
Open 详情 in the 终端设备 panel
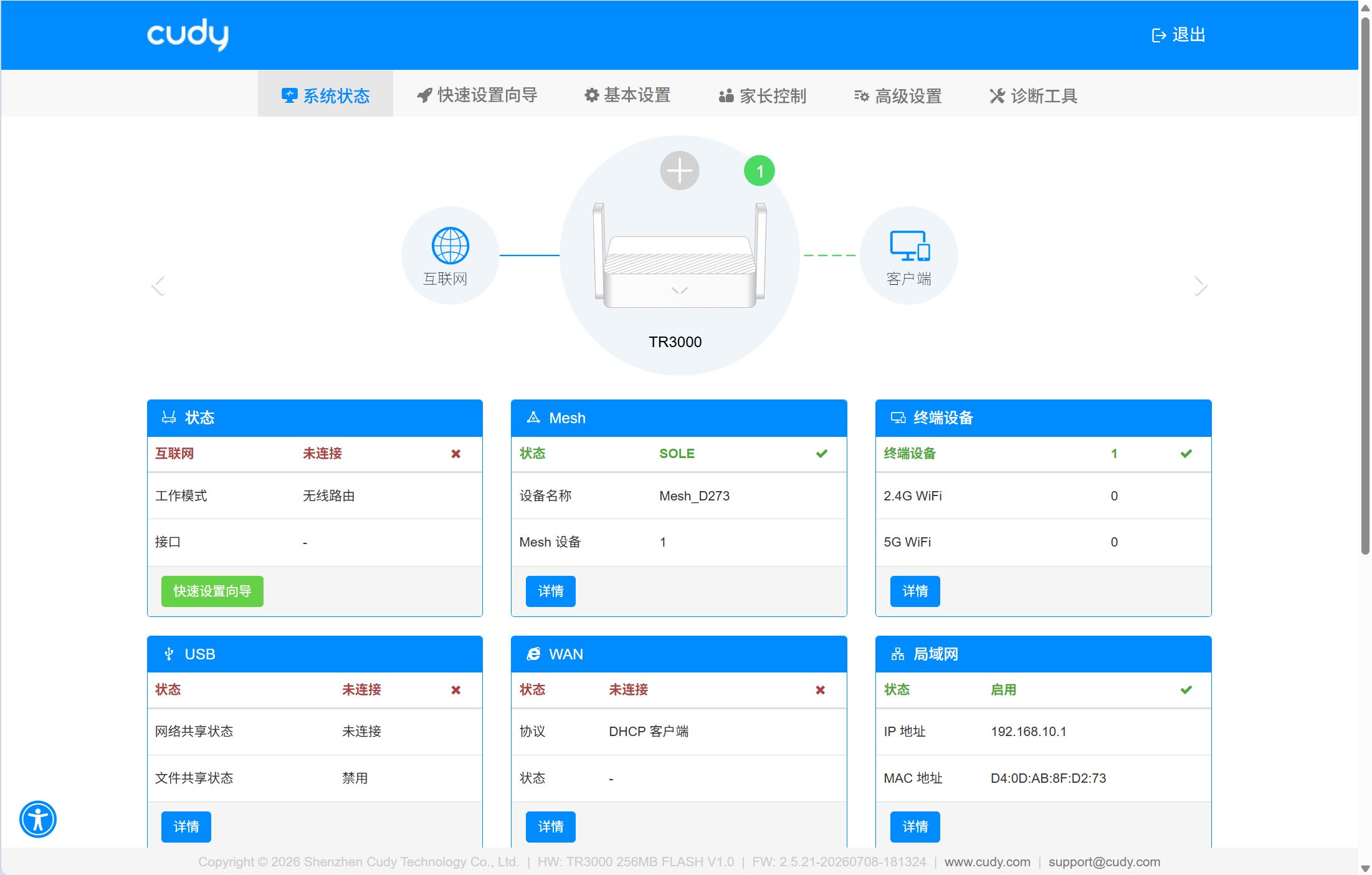(x=915, y=591)
